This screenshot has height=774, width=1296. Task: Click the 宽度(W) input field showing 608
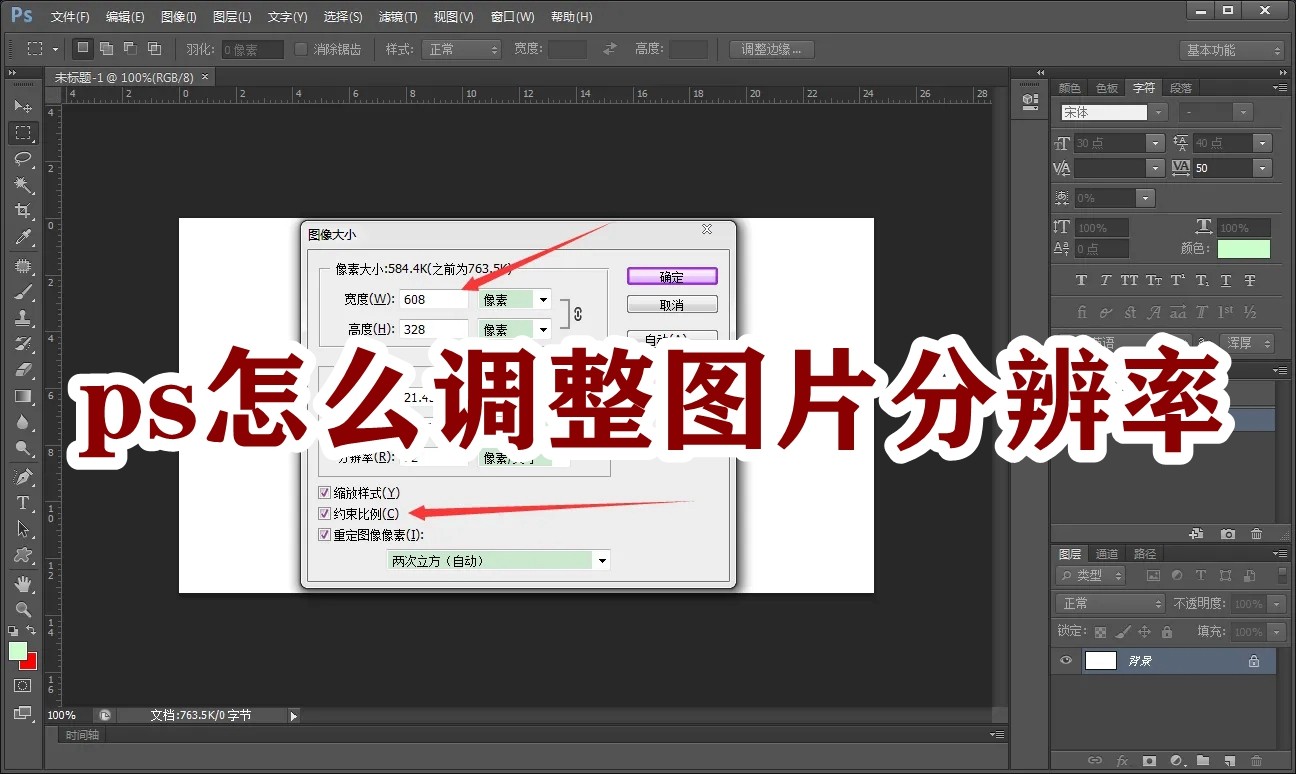[x=434, y=299]
